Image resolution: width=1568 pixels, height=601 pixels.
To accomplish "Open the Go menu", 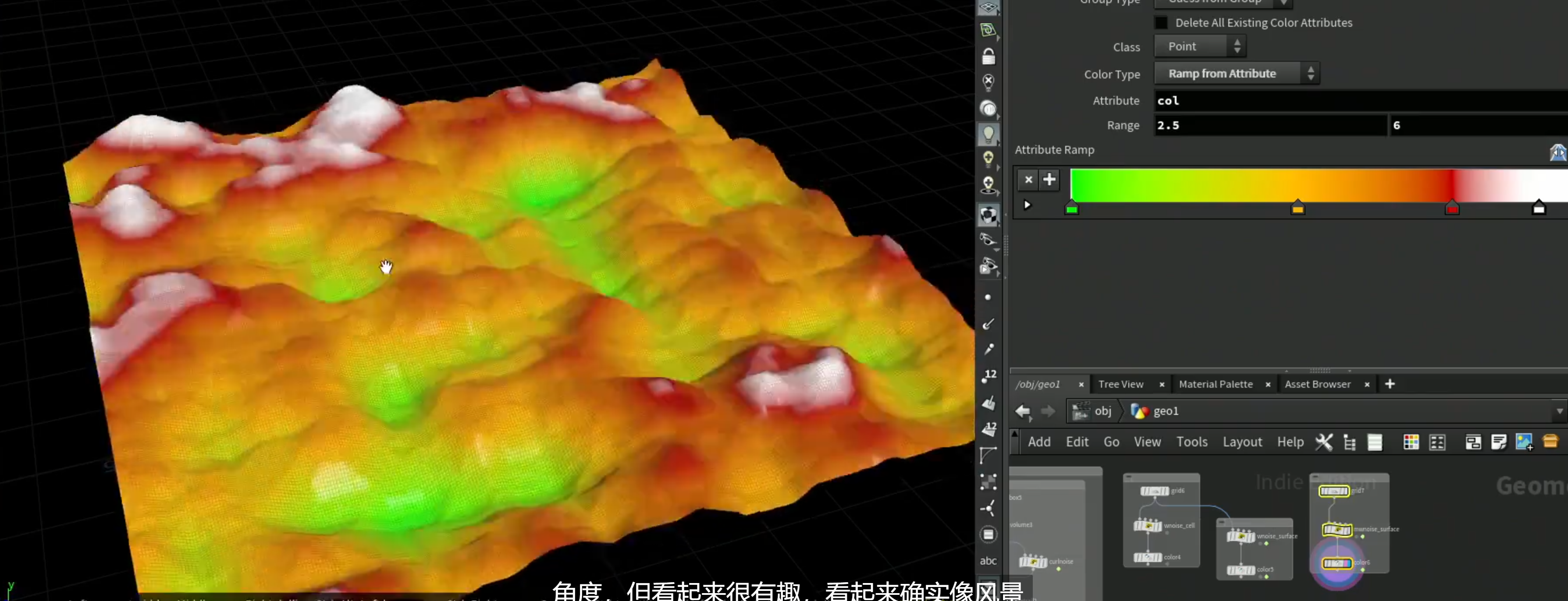I will pos(1111,442).
